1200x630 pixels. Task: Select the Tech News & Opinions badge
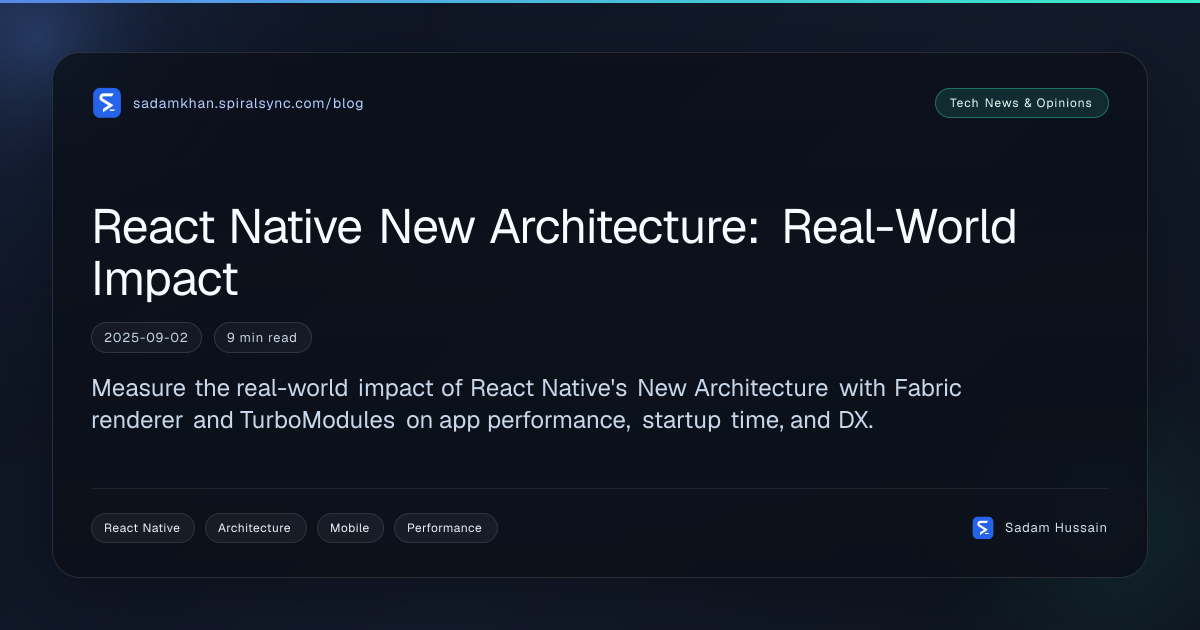pos(1021,103)
